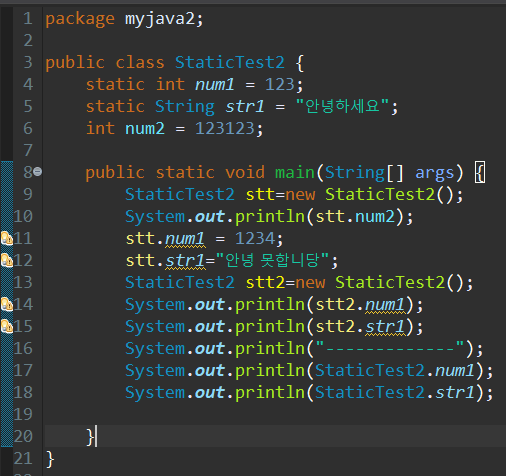Collapse the main method fold toggle
The width and height of the screenshot is (506, 476).
(x=38, y=172)
